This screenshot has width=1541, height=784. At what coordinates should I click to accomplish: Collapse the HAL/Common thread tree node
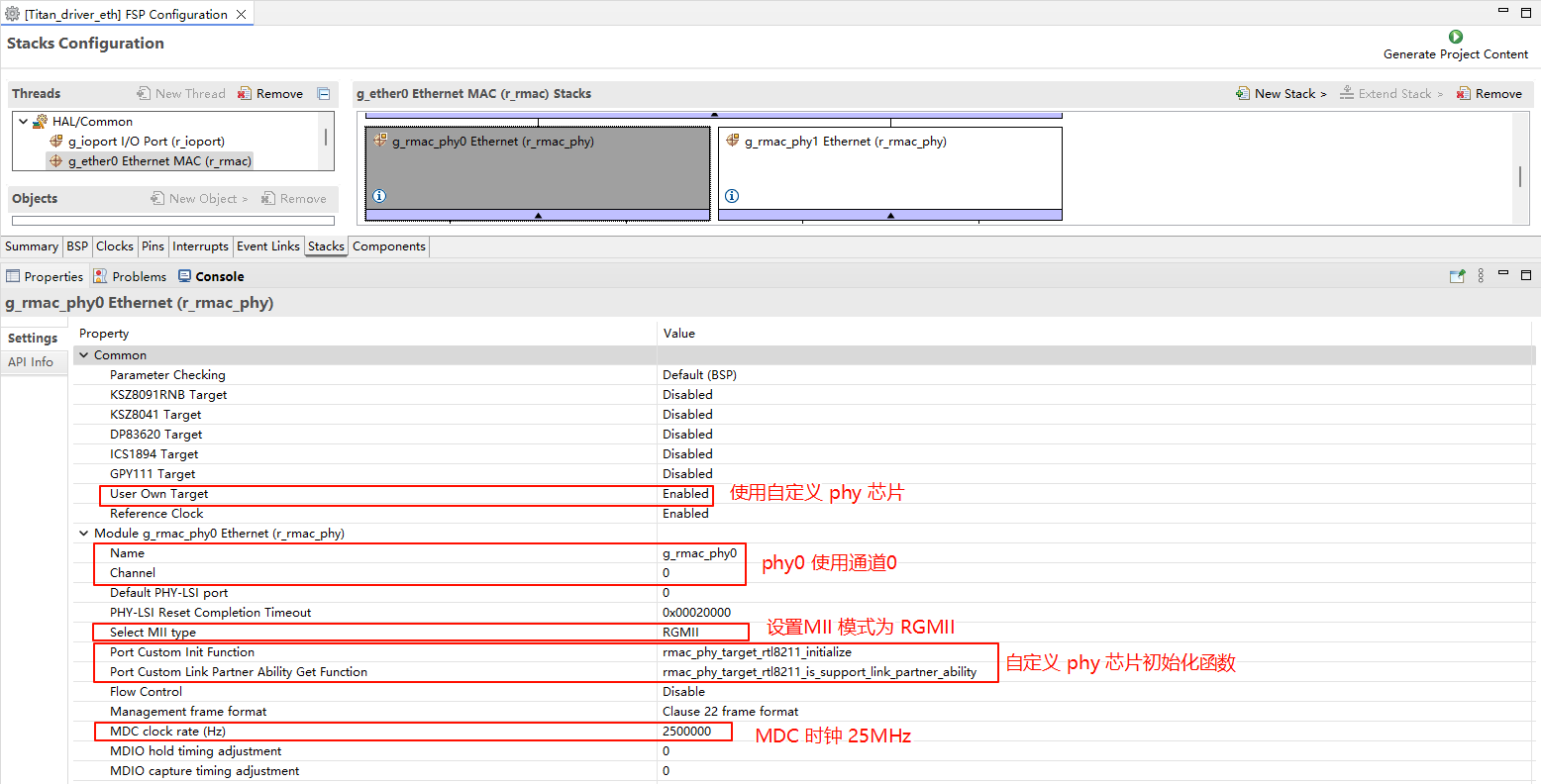pos(24,122)
